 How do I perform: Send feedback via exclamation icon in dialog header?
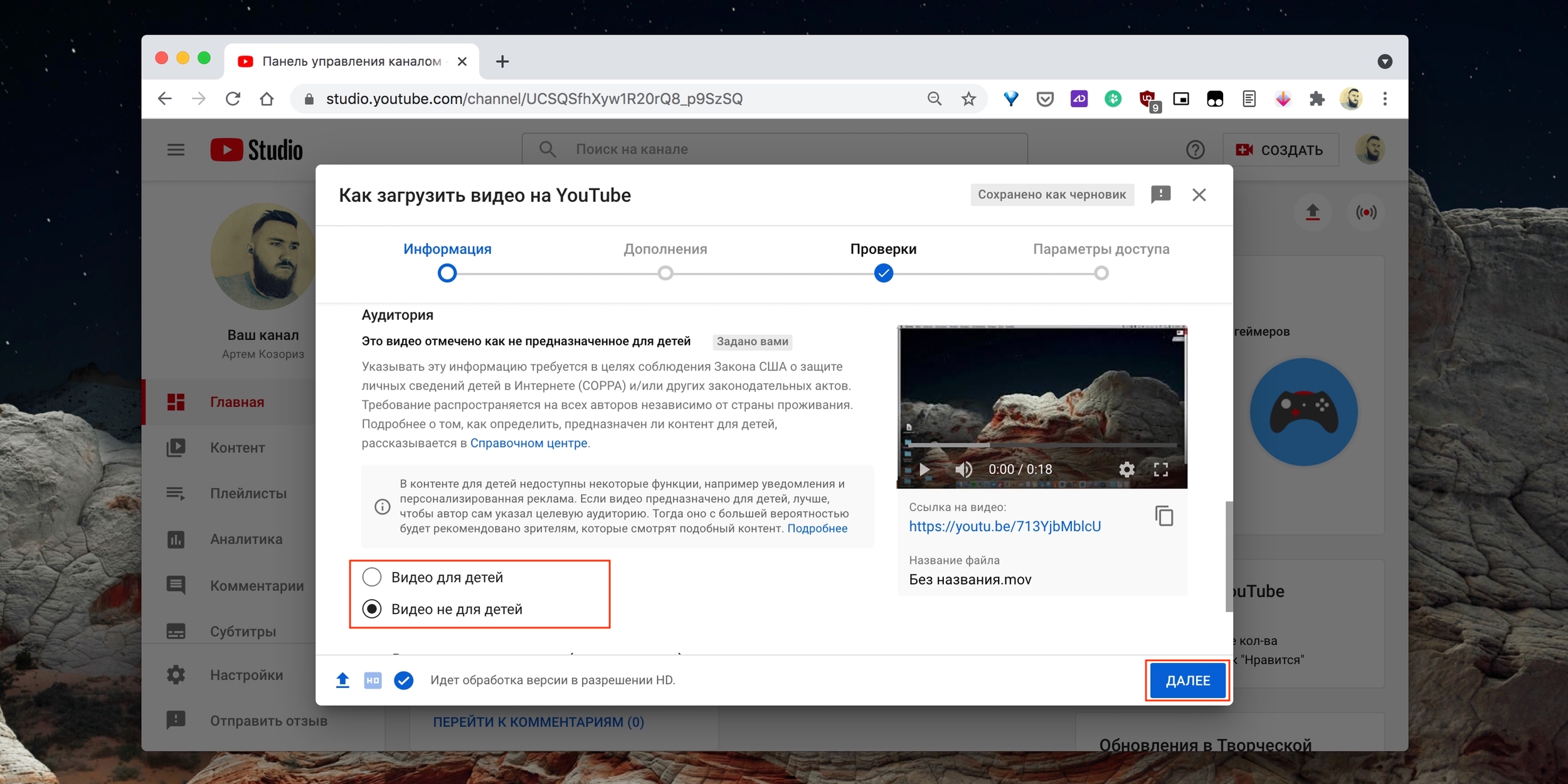pos(1160,194)
